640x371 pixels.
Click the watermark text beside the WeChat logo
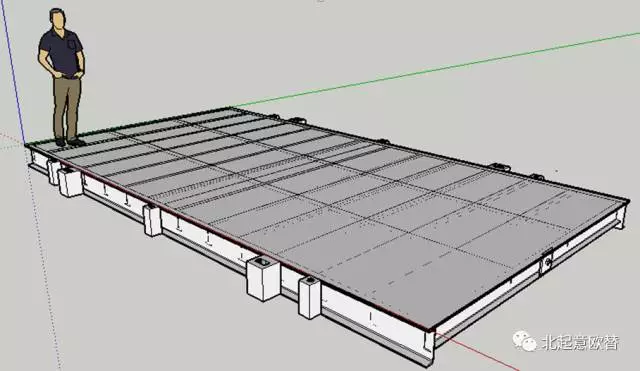point(580,342)
